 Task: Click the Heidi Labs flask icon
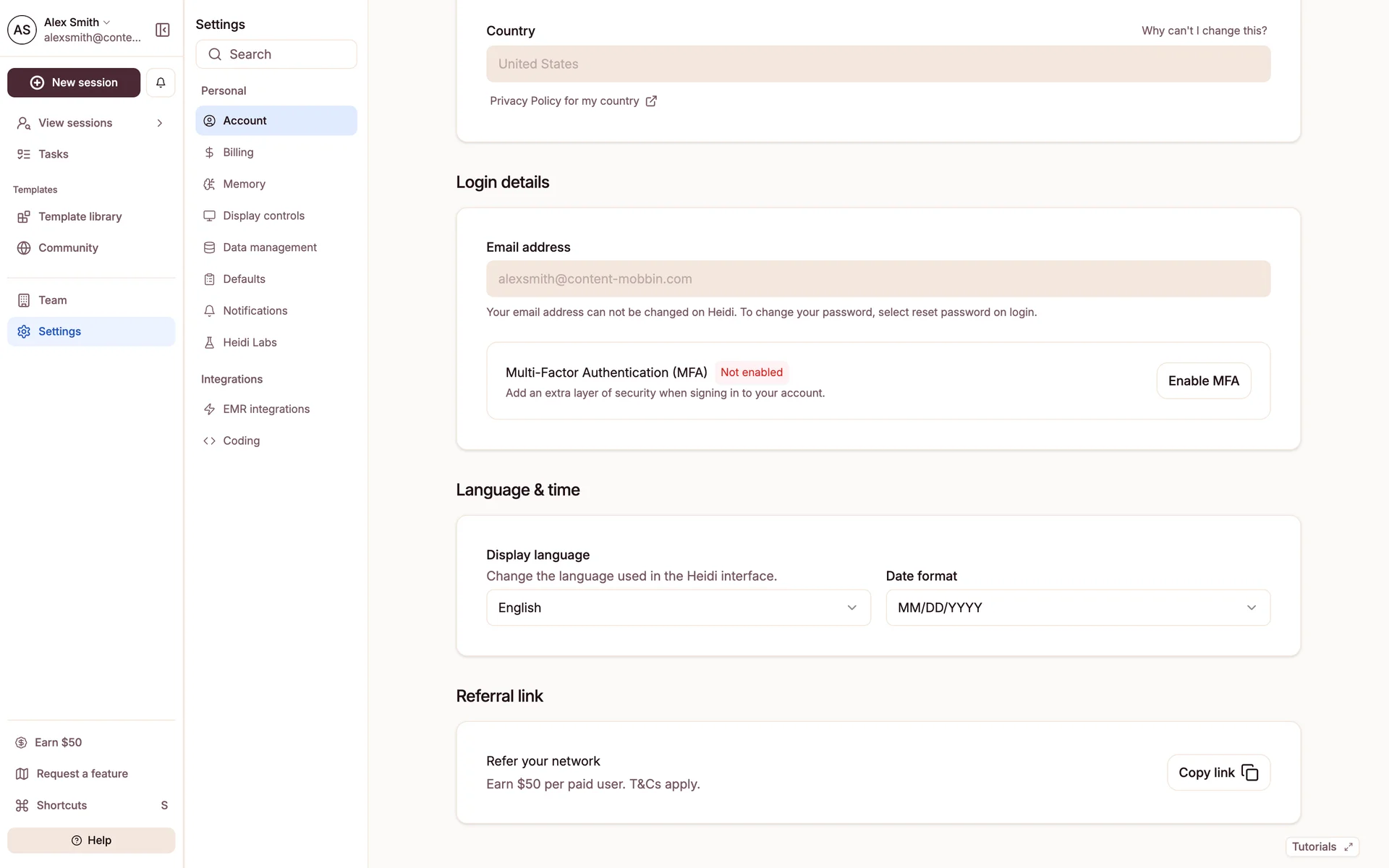pos(209,343)
